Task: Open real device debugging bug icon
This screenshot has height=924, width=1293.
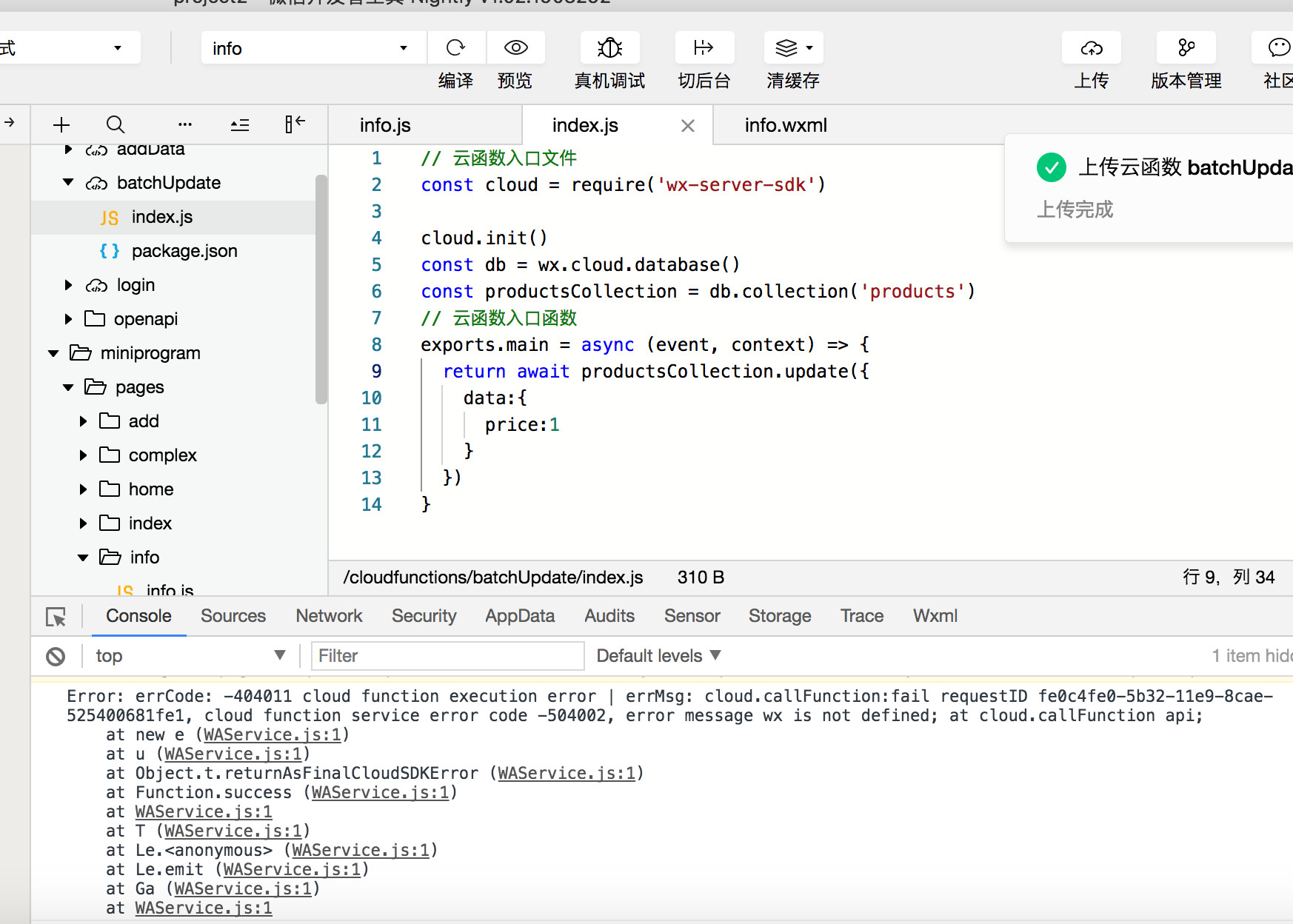Action: coord(609,48)
